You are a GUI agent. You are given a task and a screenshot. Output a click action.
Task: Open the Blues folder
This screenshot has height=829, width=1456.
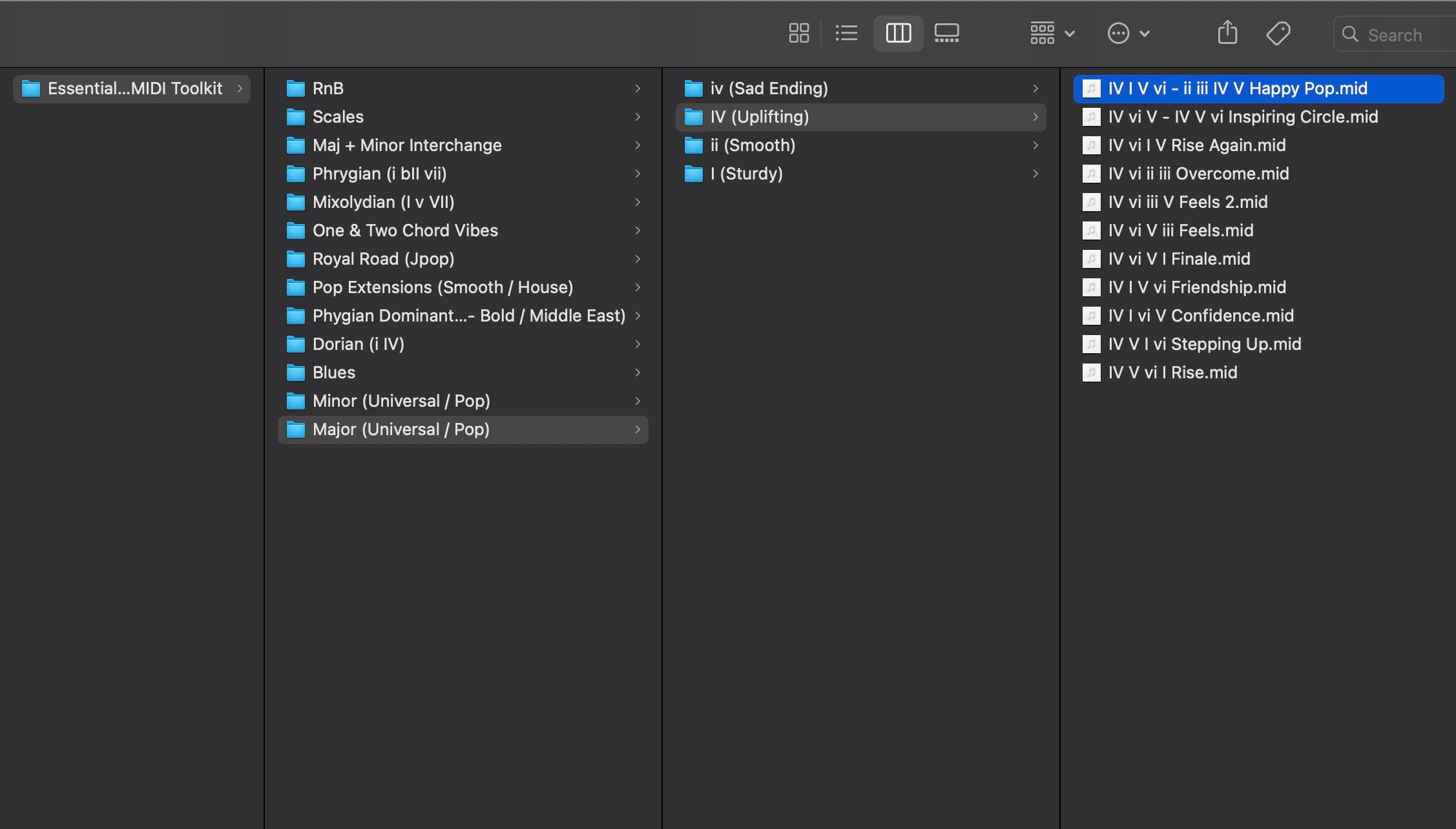pos(333,373)
